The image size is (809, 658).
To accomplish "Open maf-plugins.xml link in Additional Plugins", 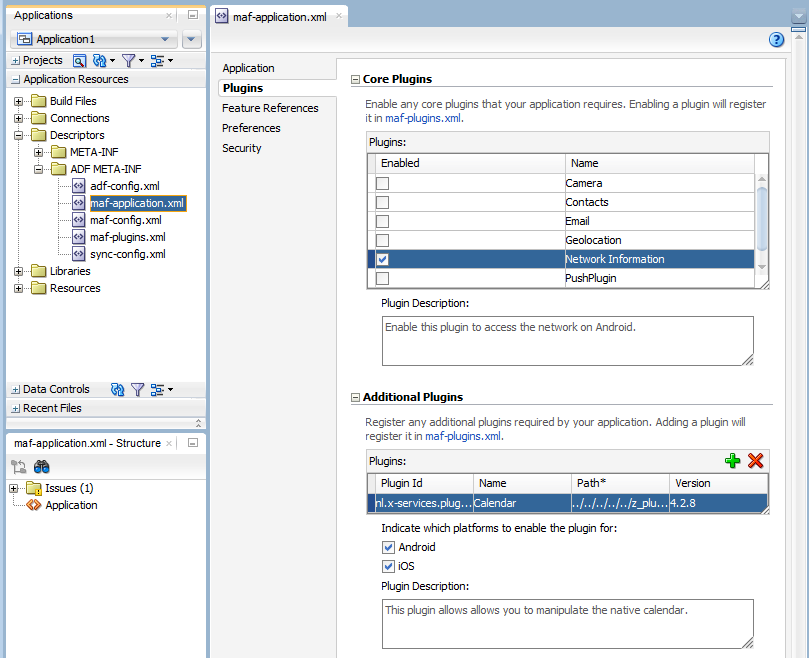I will click(463, 436).
